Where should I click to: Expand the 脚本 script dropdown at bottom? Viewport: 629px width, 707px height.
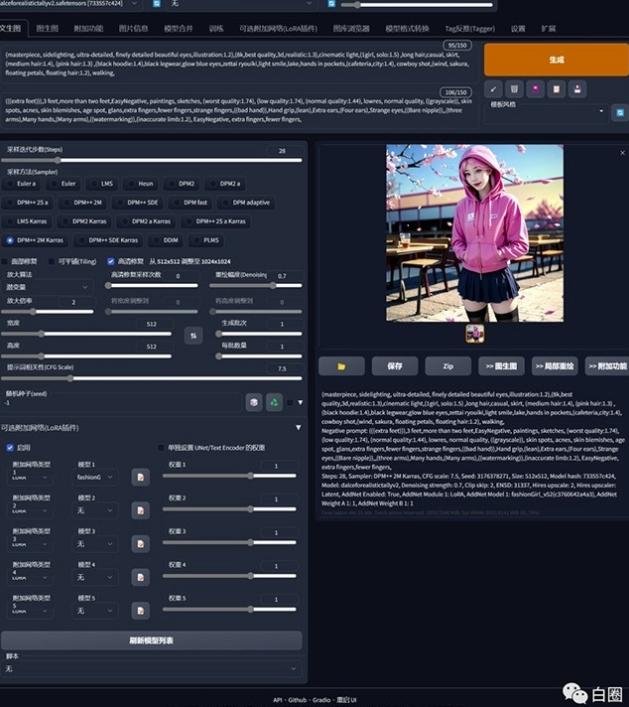click(x=152, y=668)
